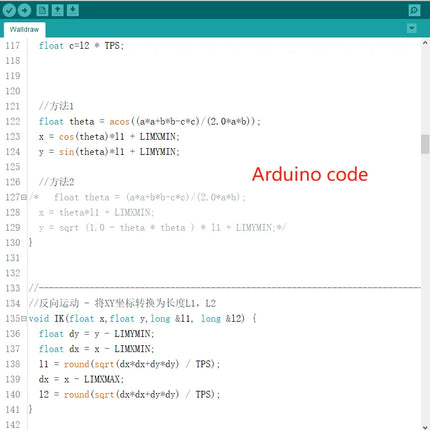Screen dimensions: 430x430
Task: Place cursor on the void IK declaration
Action: coord(142,319)
